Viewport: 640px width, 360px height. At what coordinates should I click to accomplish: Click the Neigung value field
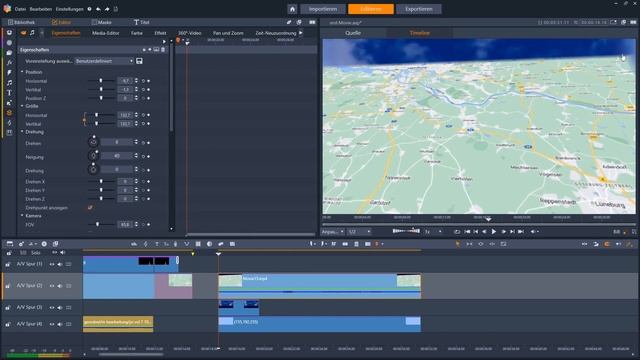(x=117, y=156)
